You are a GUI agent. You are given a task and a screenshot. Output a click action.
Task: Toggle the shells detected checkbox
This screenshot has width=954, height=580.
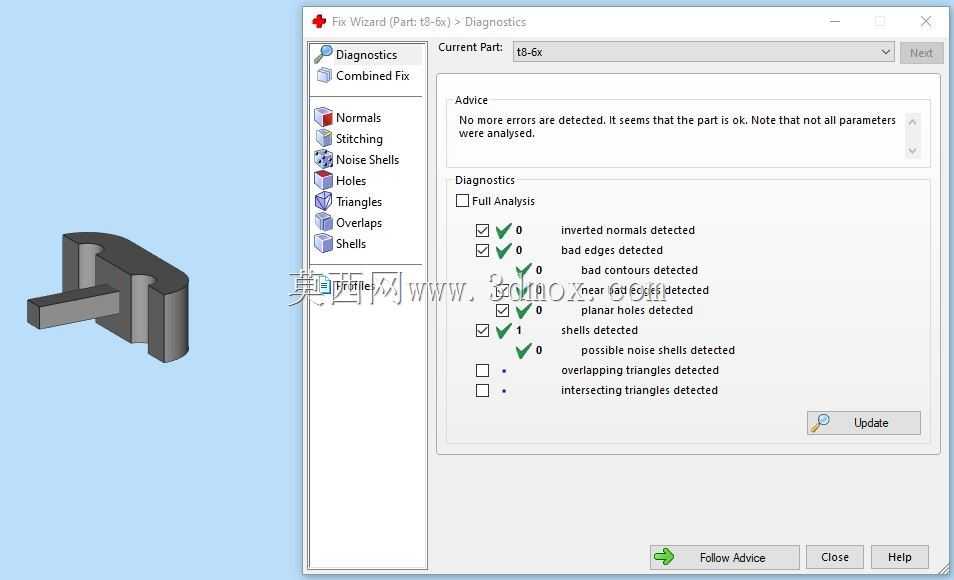click(x=482, y=330)
